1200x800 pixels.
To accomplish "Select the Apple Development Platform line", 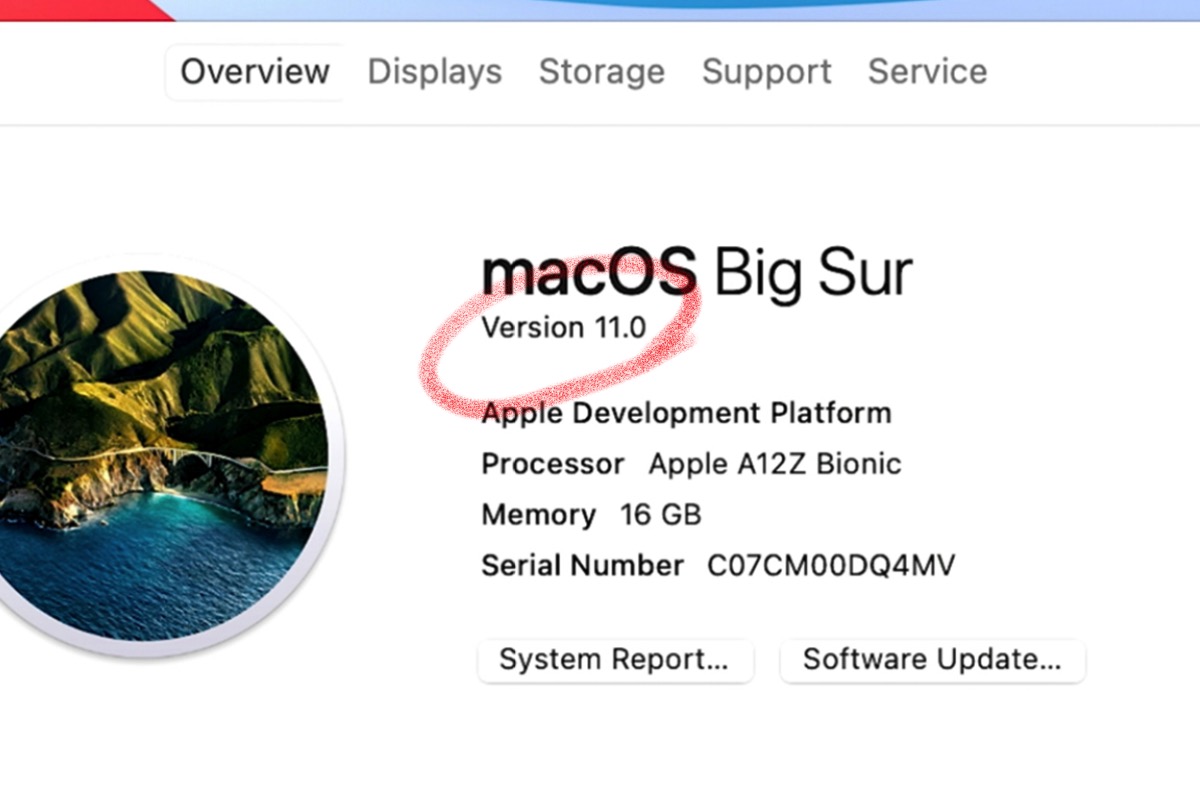I will [x=686, y=413].
